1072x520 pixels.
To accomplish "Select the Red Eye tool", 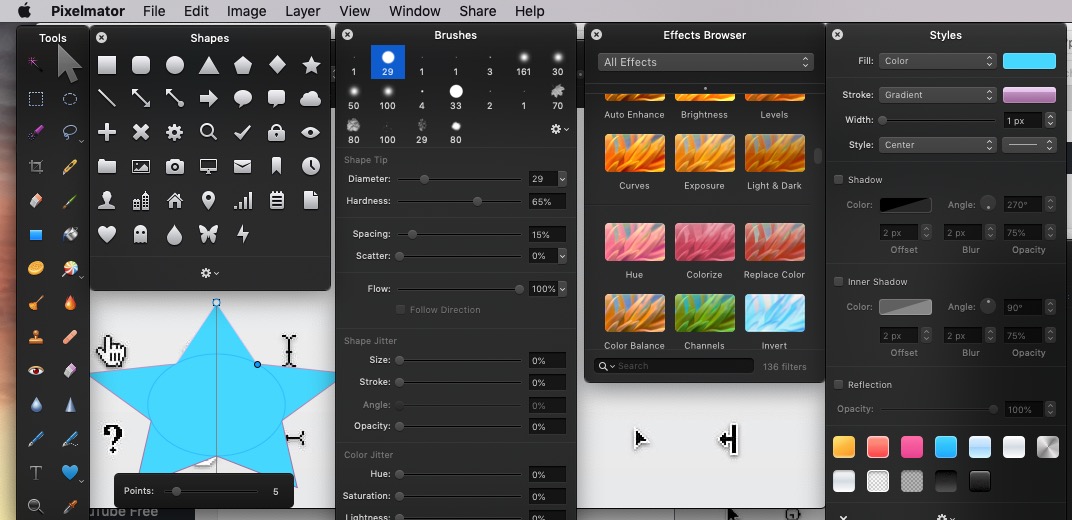I will pos(36,370).
